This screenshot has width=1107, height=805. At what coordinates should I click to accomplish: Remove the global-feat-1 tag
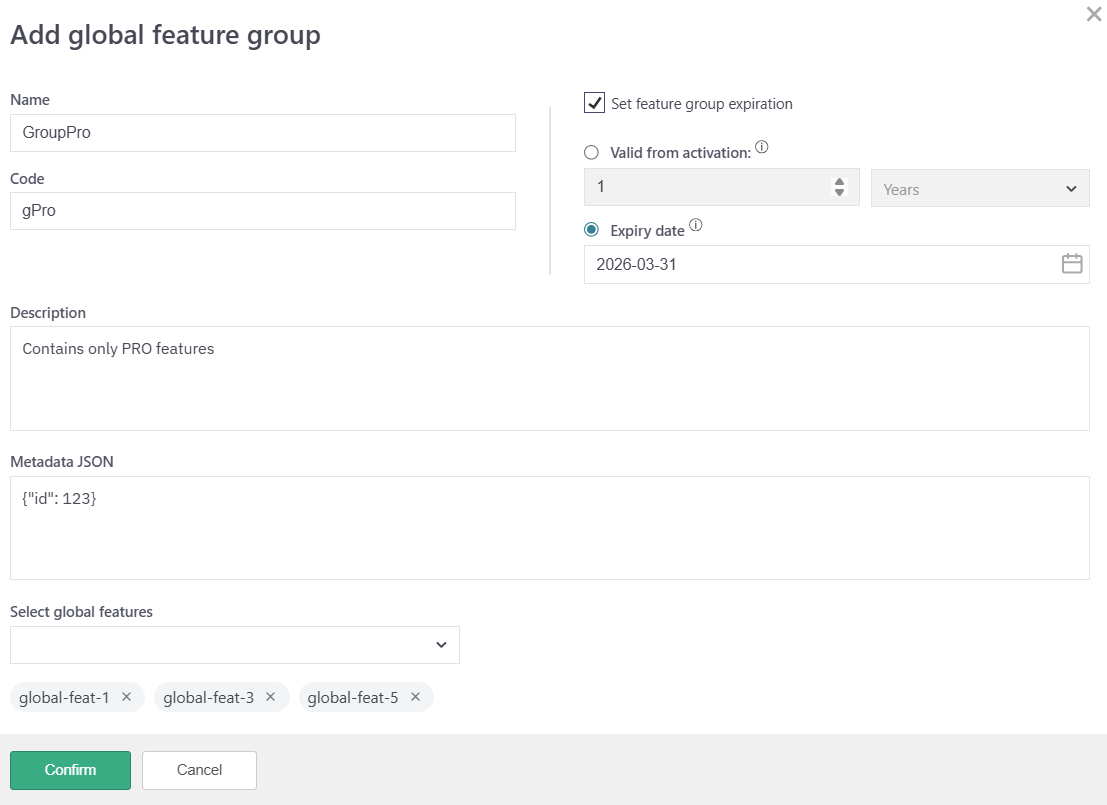[126, 697]
